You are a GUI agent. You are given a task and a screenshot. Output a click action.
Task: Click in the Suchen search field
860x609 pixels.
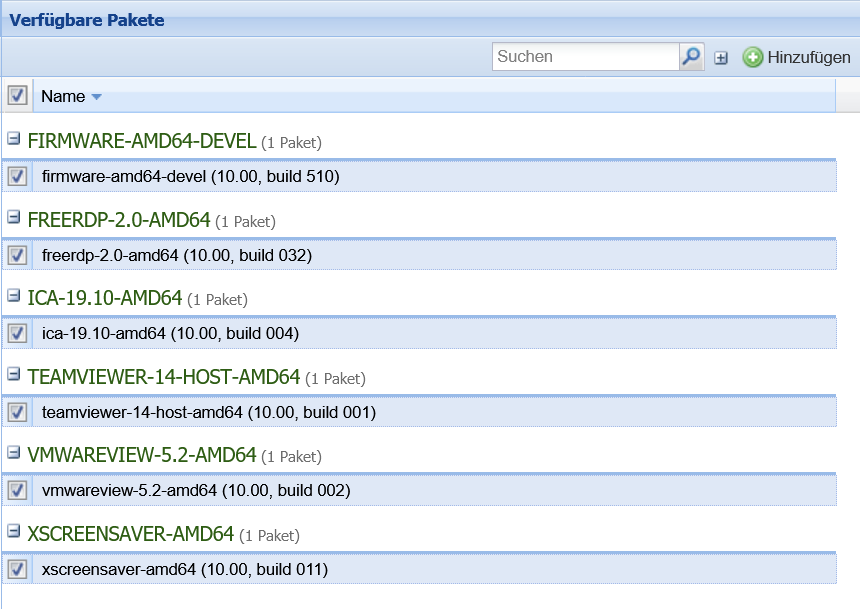[x=585, y=57]
